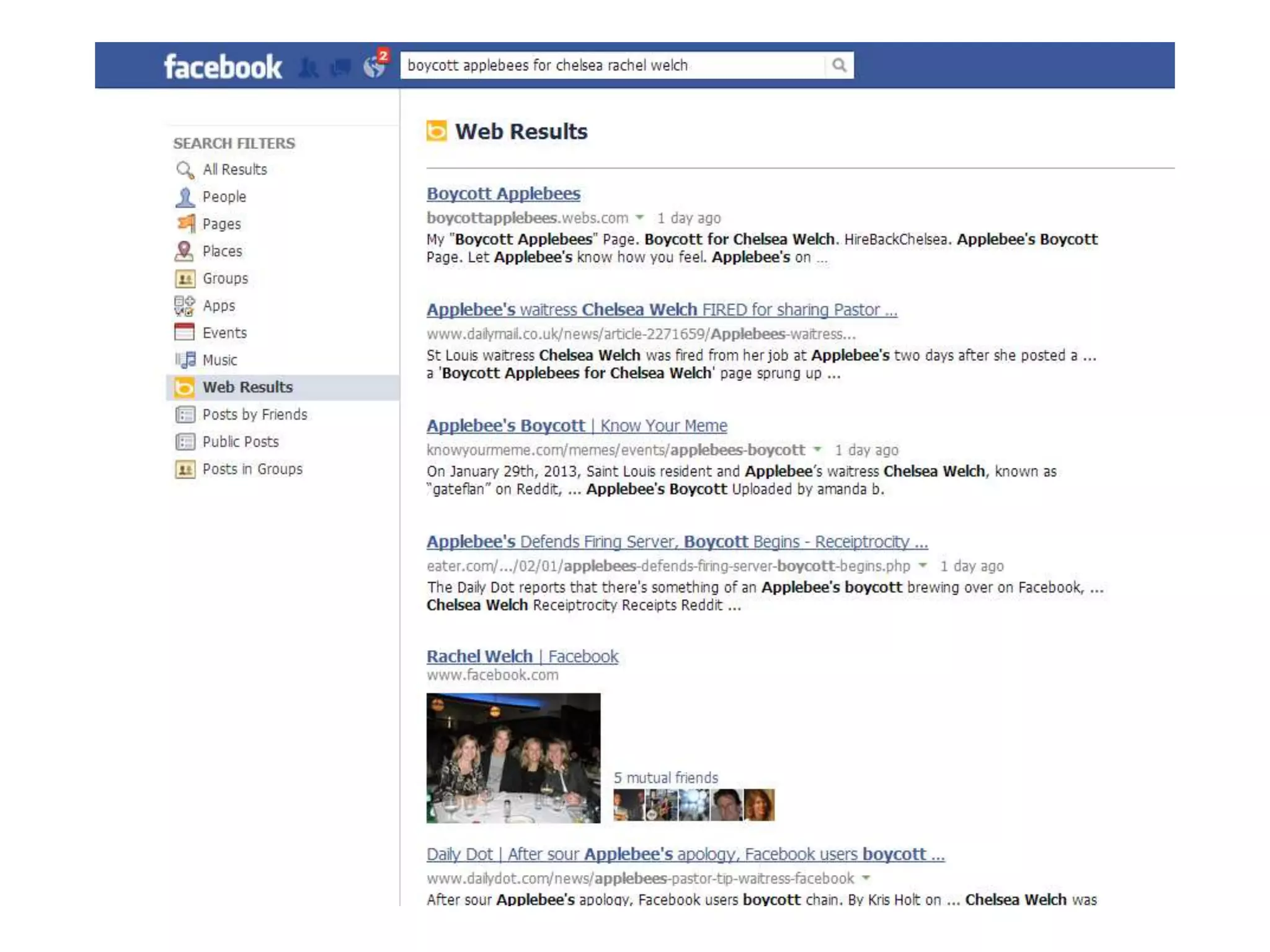Viewport: 1270px width, 952px height.
Task: Switch to Posts by Friends filter
Action: 254,415
